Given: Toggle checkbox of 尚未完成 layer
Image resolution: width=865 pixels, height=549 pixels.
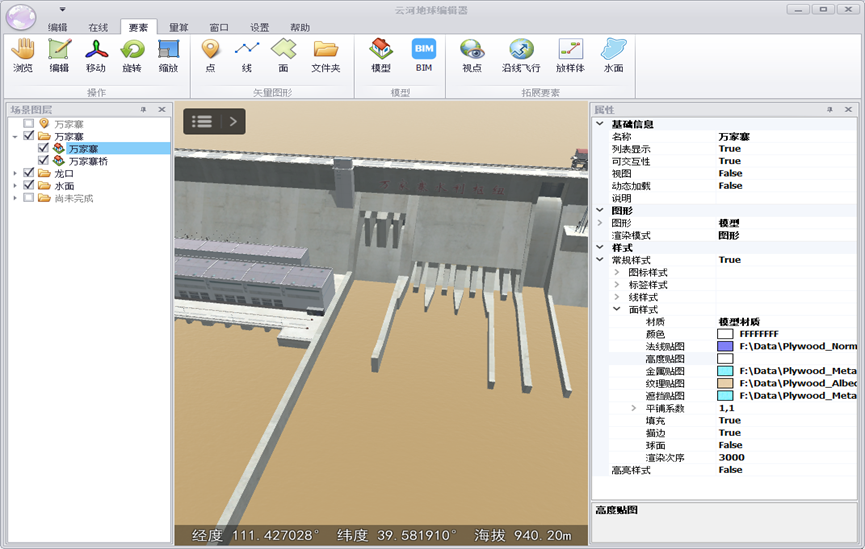Looking at the screenshot, I should click(29, 198).
